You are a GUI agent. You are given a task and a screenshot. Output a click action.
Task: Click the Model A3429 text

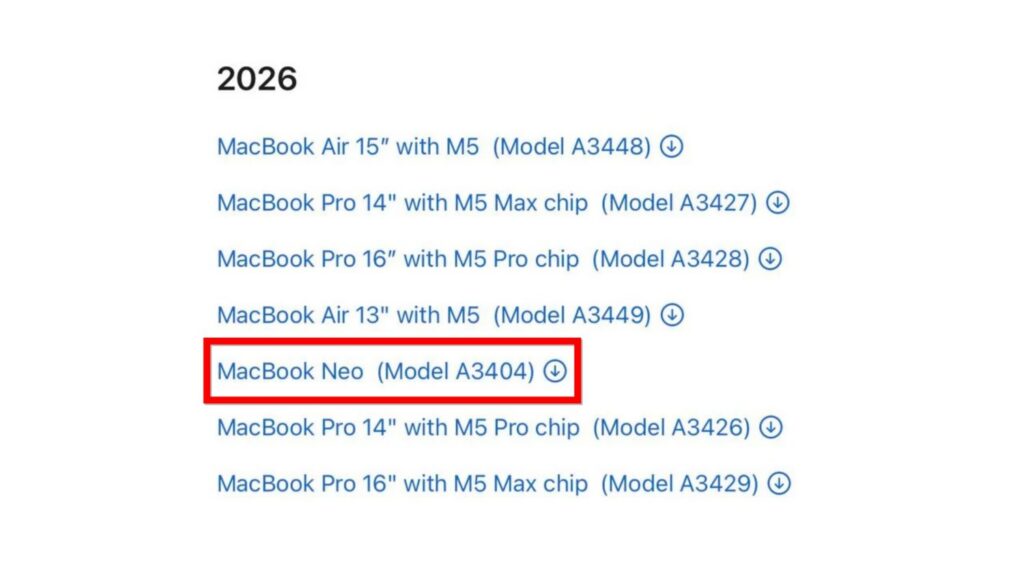point(680,483)
